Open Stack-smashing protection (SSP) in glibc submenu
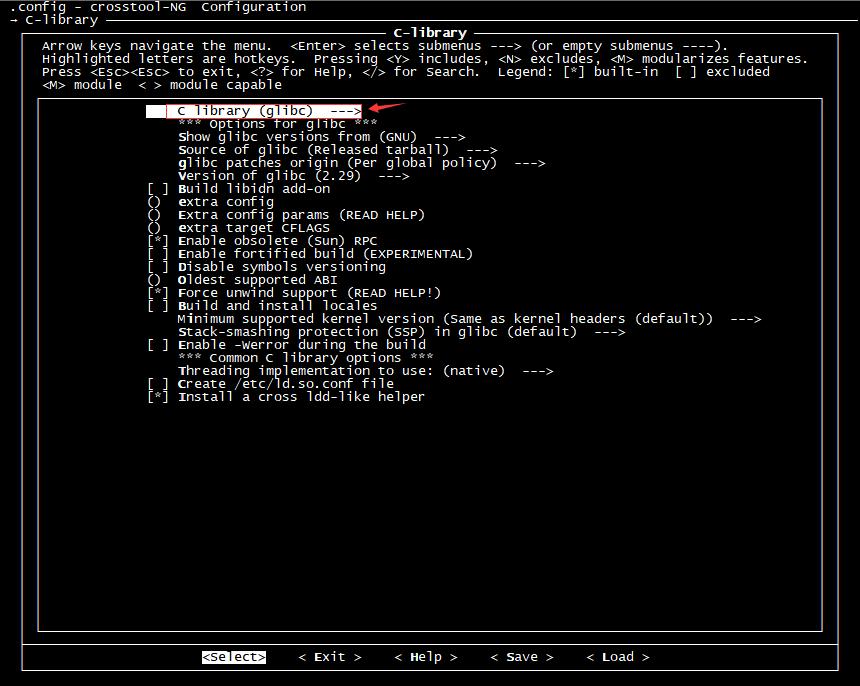860x686 pixels. point(401,332)
